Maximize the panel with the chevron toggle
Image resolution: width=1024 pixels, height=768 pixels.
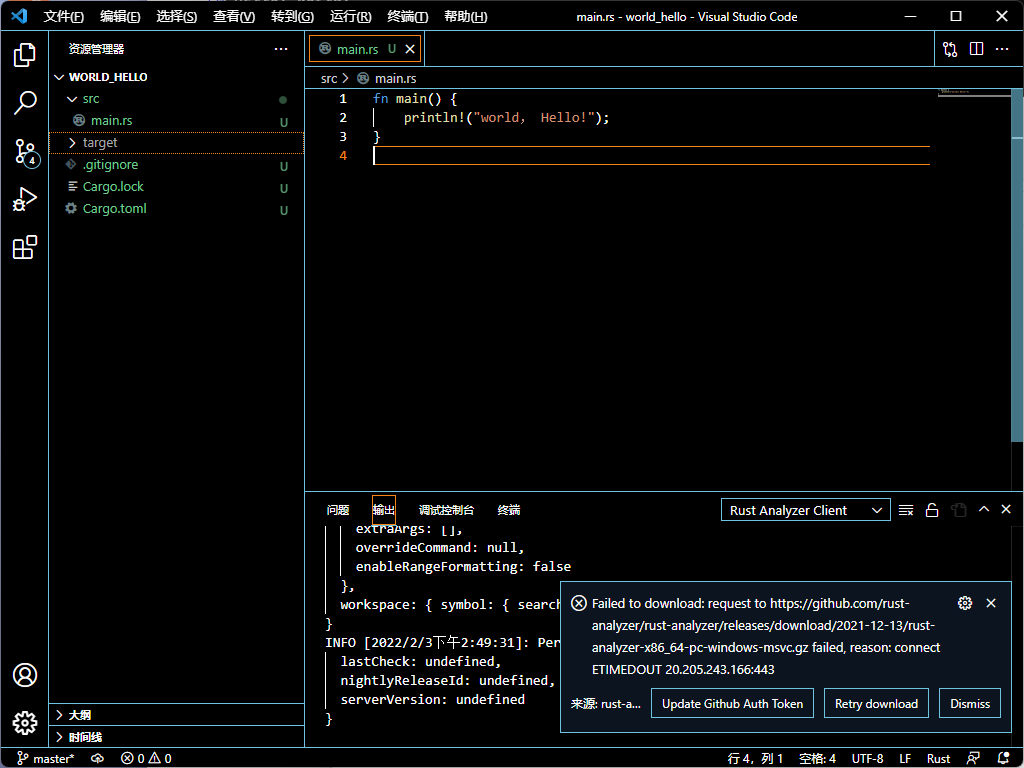coord(983,509)
